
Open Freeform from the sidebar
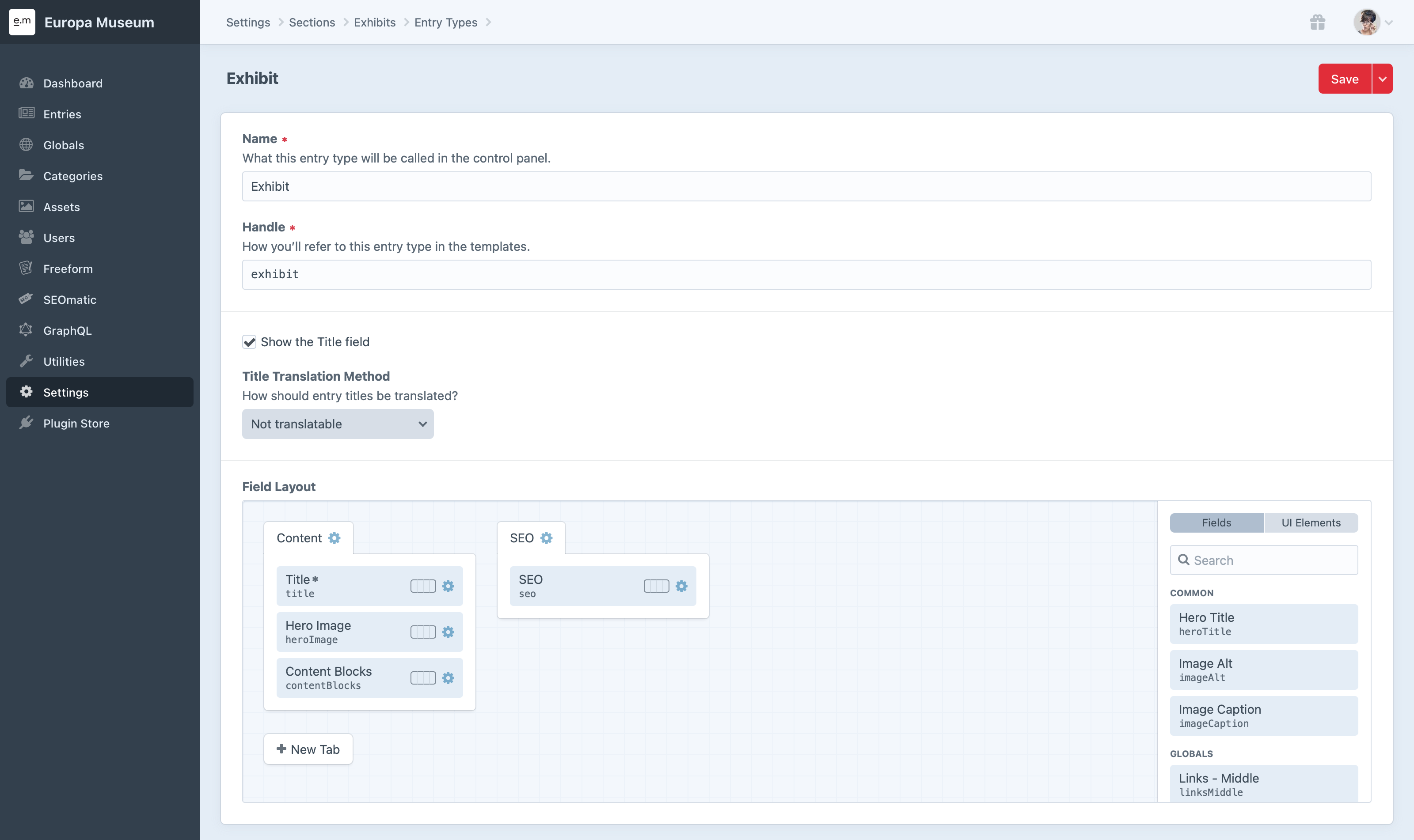tap(68, 269)
